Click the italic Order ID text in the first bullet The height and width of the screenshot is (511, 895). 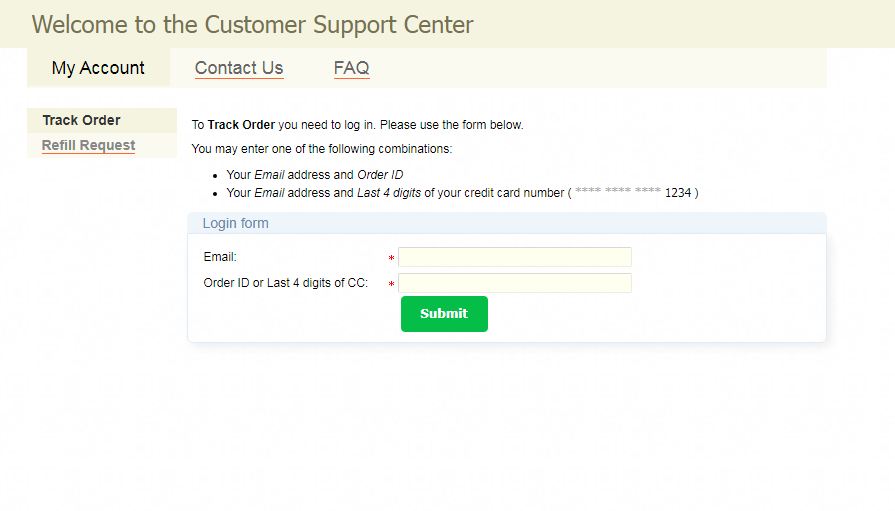tap(380, 175)
